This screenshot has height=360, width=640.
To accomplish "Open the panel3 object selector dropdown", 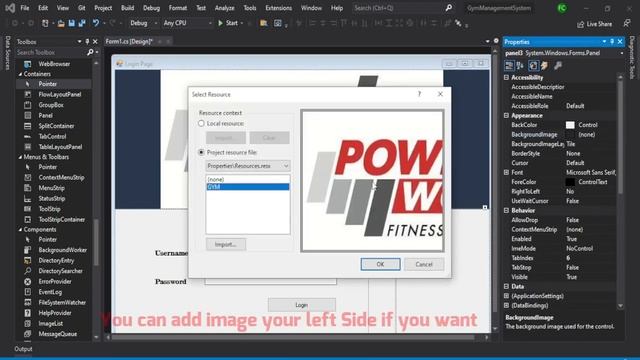I will pos(622,53).
